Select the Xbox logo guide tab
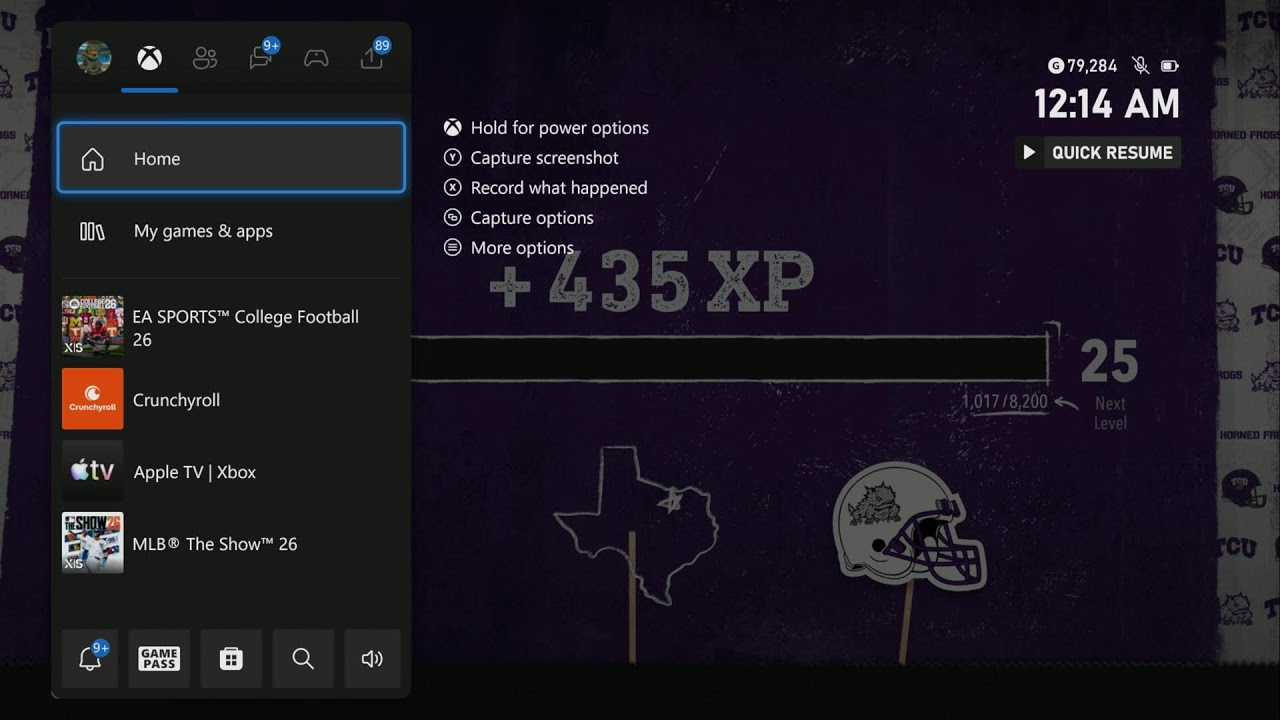The width and height of the screenshot is (1280, 720). pyautogui.click(x=149, y=58)
